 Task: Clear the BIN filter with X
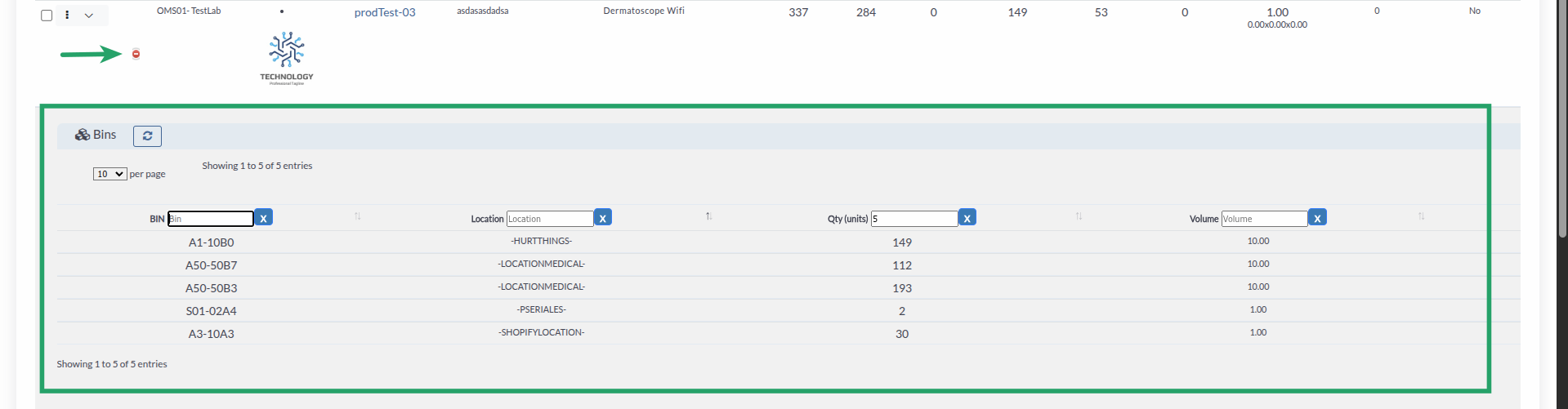coord(263,218)
